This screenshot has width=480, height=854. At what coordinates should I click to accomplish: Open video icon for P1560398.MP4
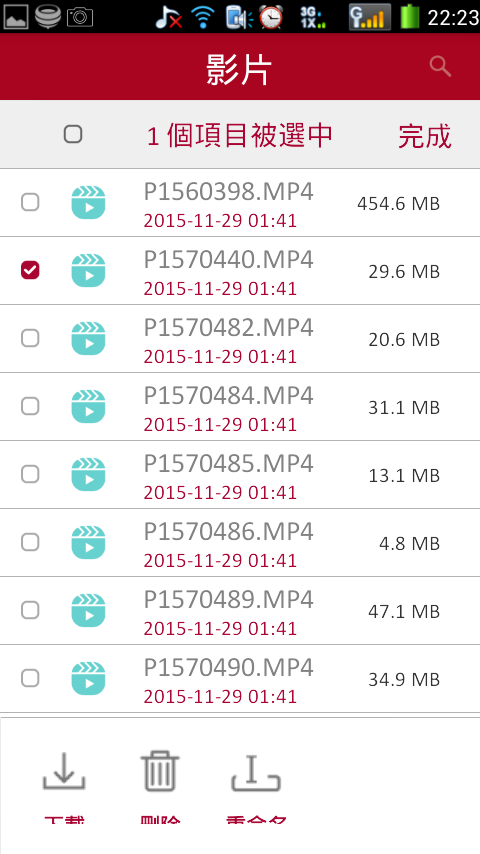pyautogui.click(x=88, y=203)
